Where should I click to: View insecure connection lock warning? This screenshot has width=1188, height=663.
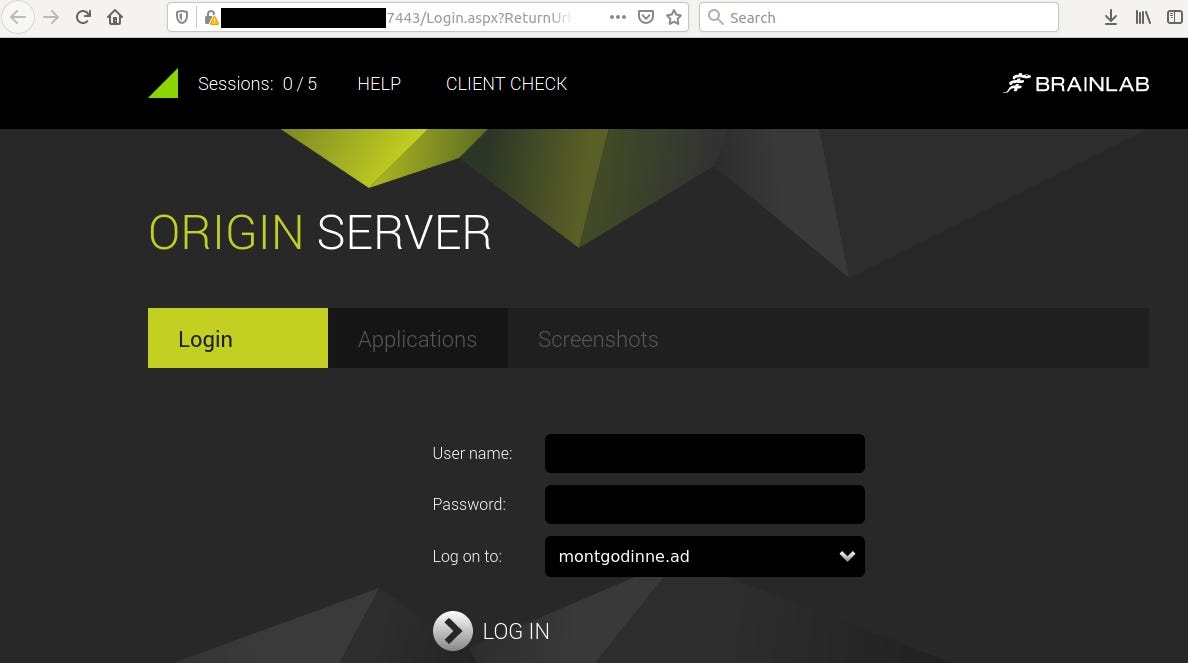211,17
